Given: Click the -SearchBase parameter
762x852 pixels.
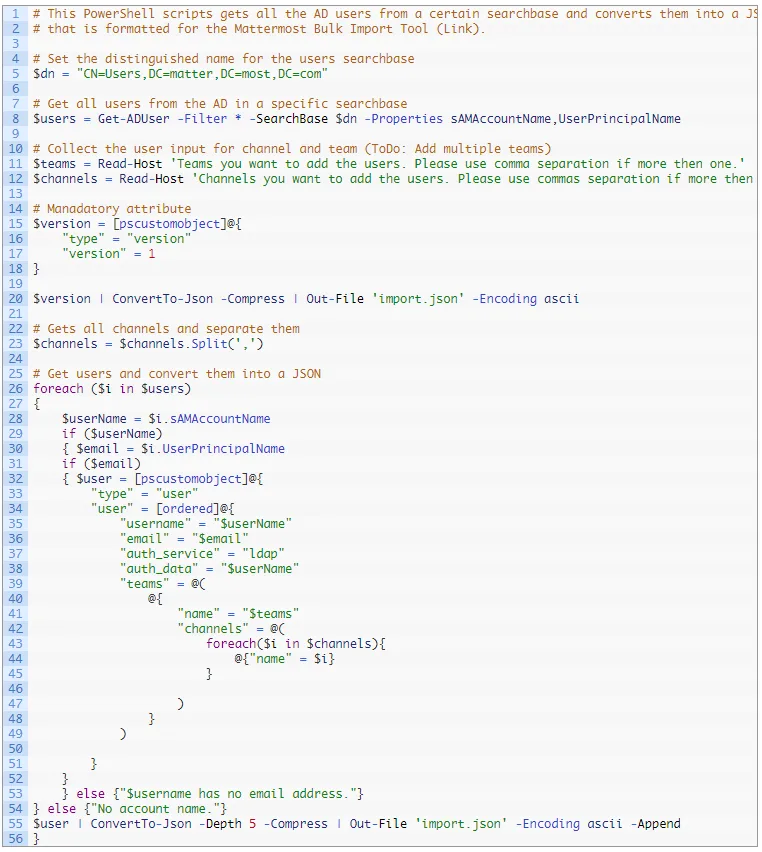Looking at the screenshot, I should coord(289,119).
